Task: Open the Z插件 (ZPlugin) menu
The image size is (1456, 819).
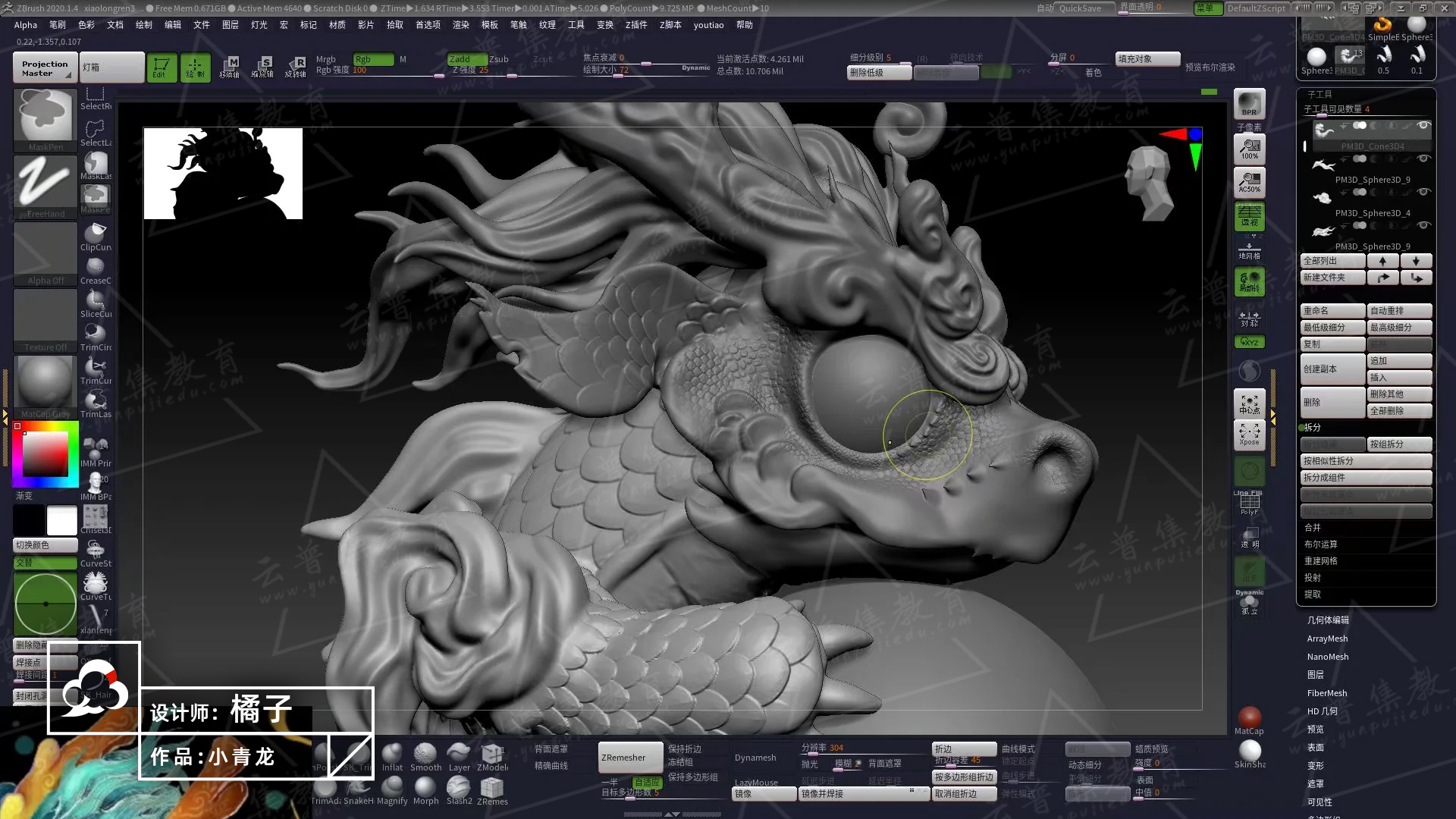Action: [635, 25]
